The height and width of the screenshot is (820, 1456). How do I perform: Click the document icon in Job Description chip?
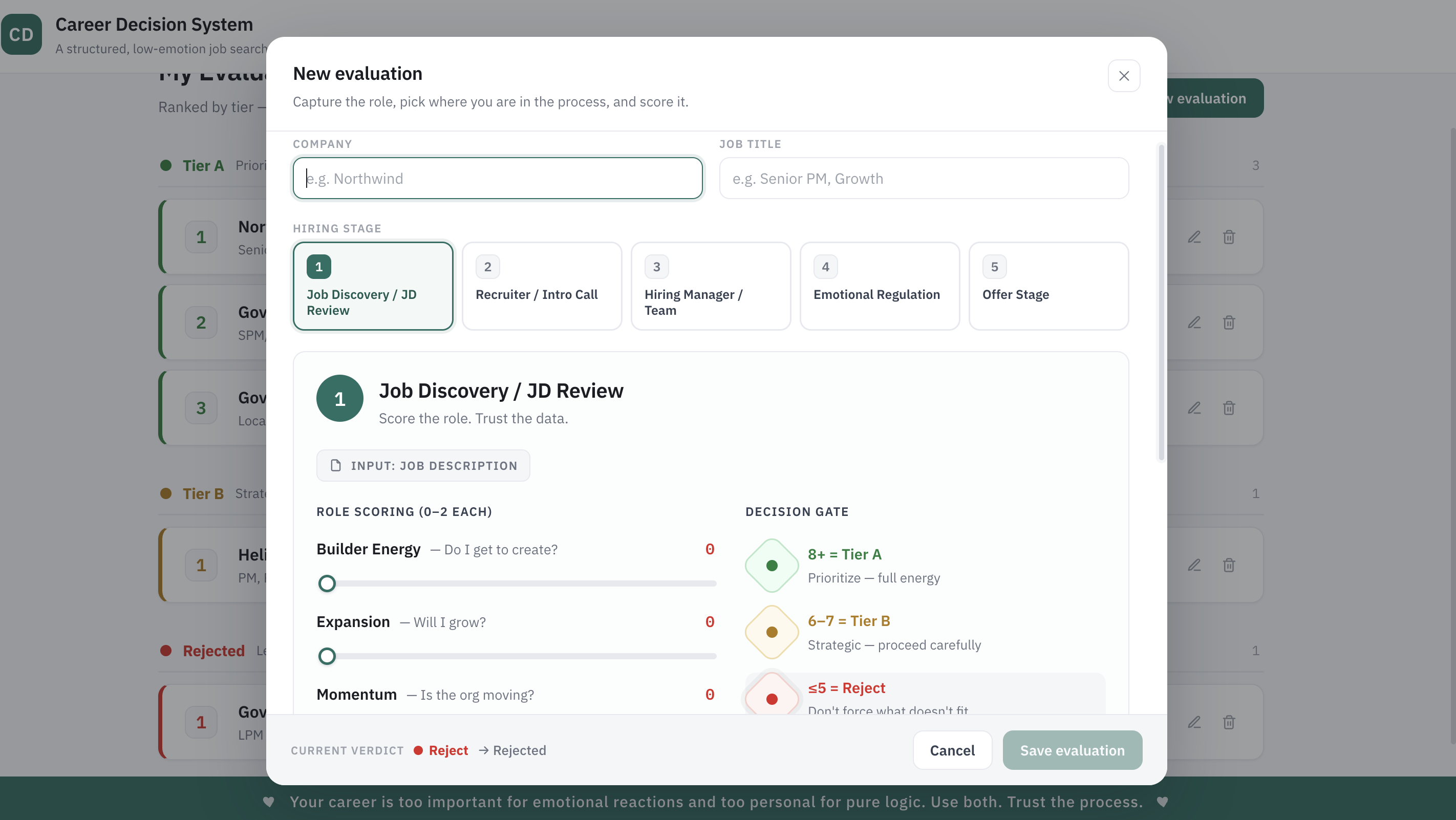coord(336,466)
